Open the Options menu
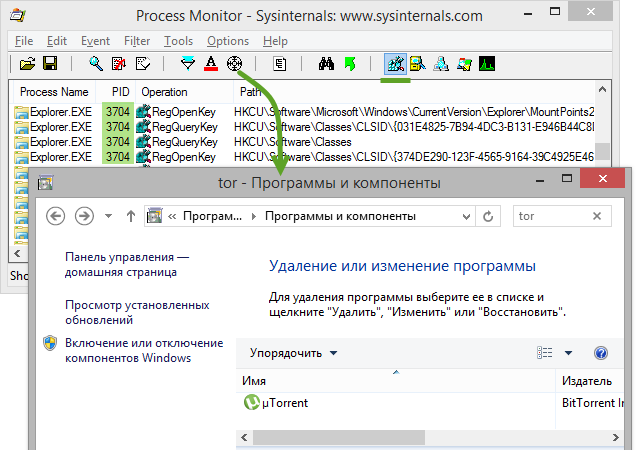The width and height of the screenshot is (636, 450). (x=228, y=41)
